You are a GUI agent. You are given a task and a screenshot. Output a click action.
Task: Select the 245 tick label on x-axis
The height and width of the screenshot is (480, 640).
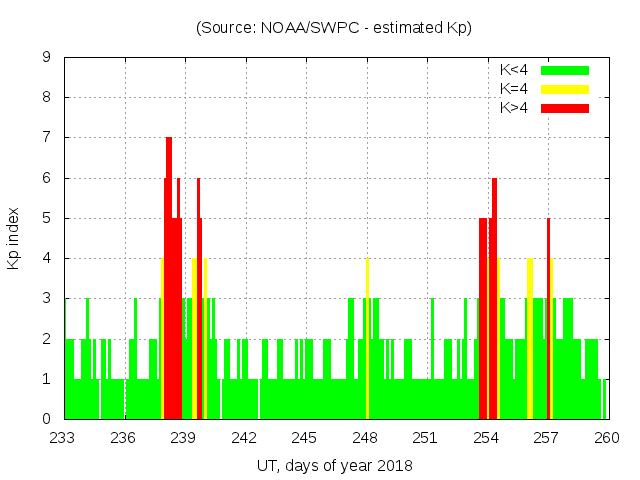(x=305, y=437)
